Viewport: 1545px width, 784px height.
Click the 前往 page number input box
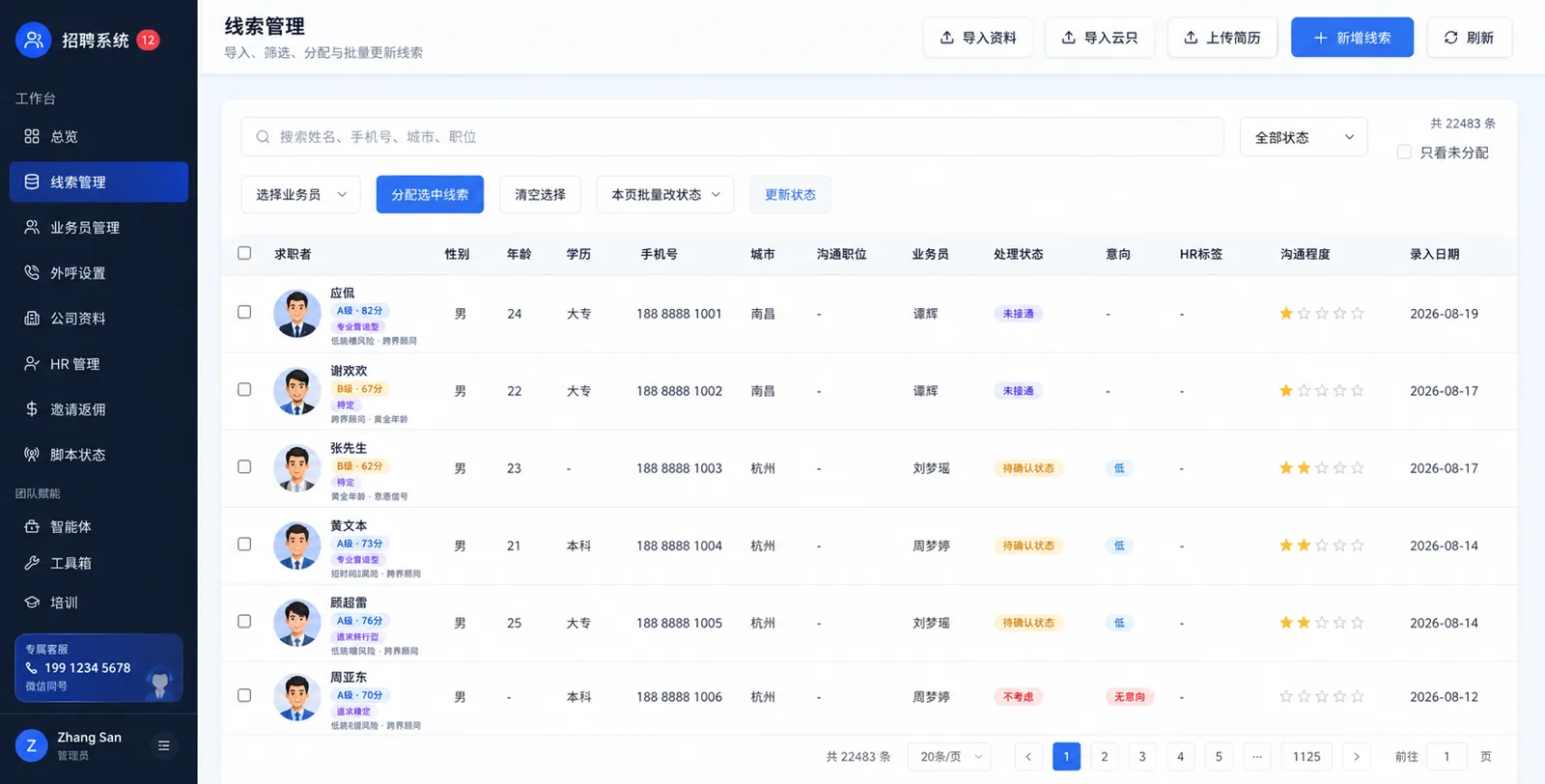pyautogui.click(x=1447, y=756)
